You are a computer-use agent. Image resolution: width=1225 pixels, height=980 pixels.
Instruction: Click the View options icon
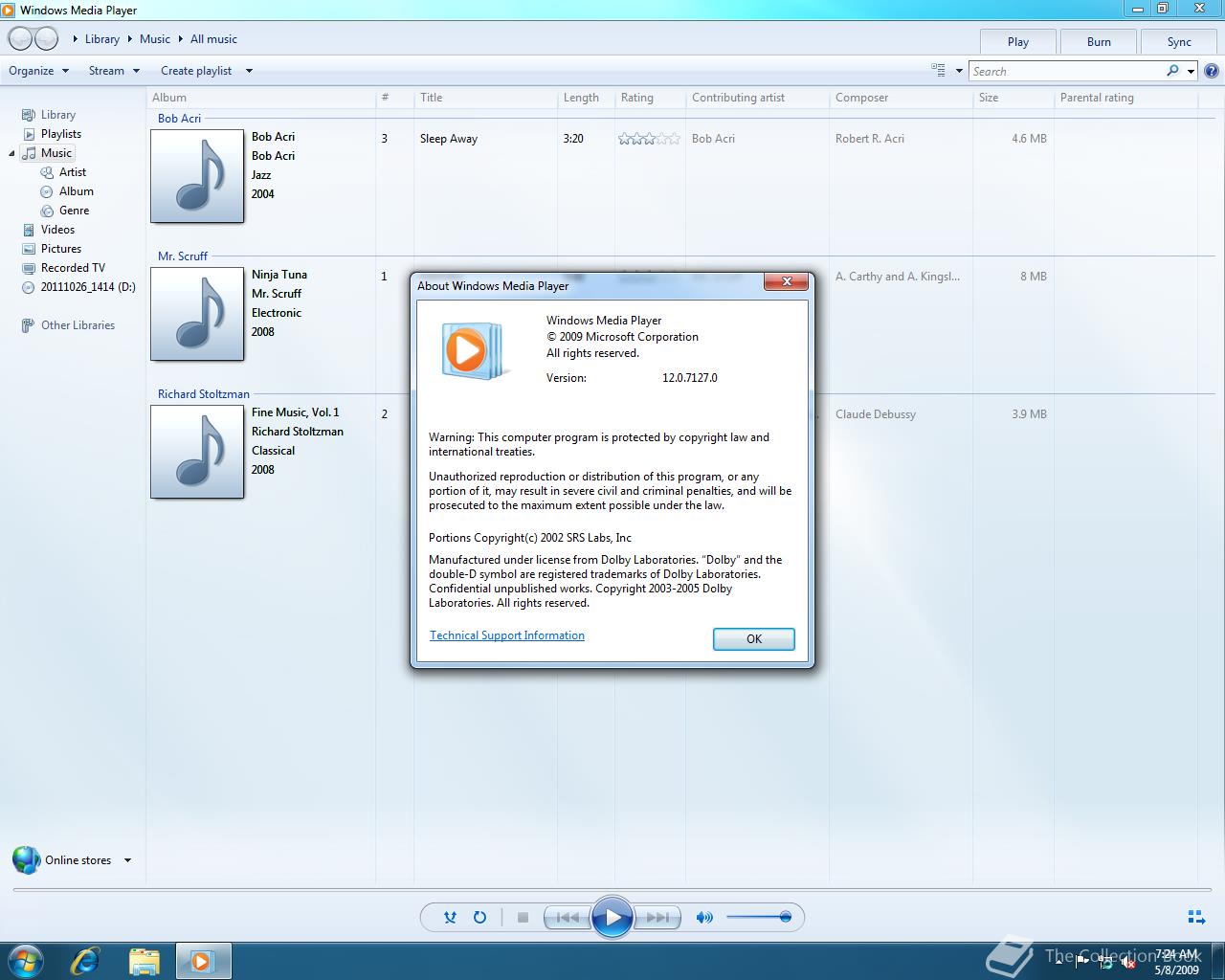coord(939,70)
